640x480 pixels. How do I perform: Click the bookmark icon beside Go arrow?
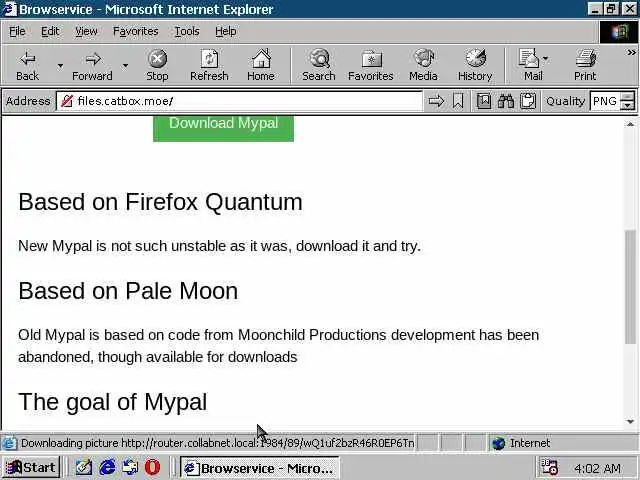[458, 101]
